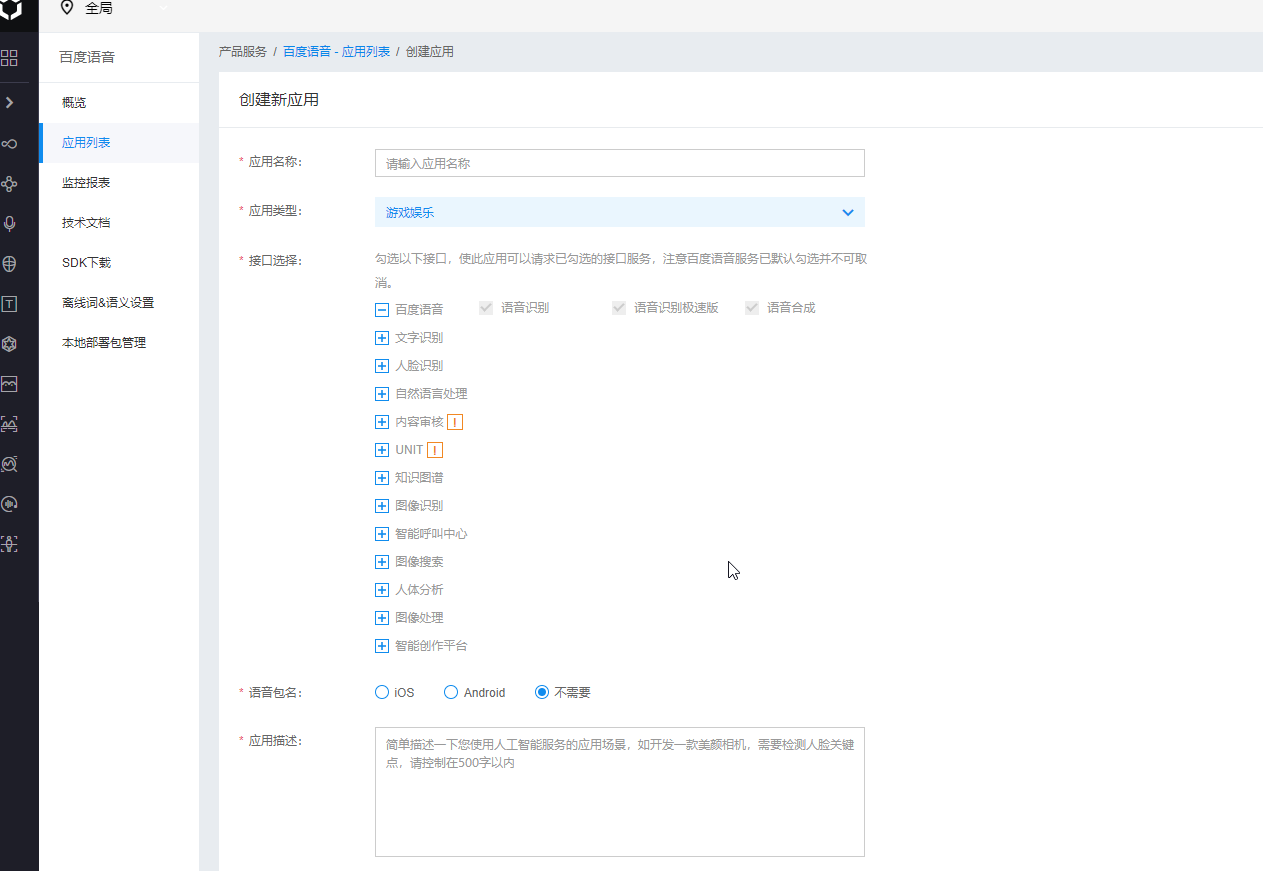The height and width of the screenshot is (871, 1263).
Task: Expand the 图像搜索 interface group
Action: (x=382, y=562)
